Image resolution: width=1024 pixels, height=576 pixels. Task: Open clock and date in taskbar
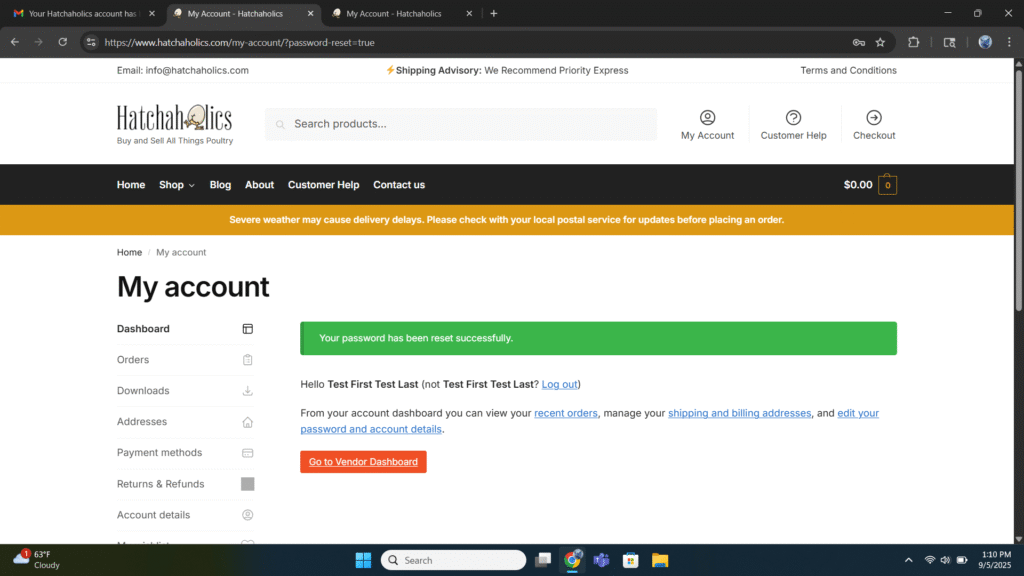pyautogui.click(x=995, y=560)
